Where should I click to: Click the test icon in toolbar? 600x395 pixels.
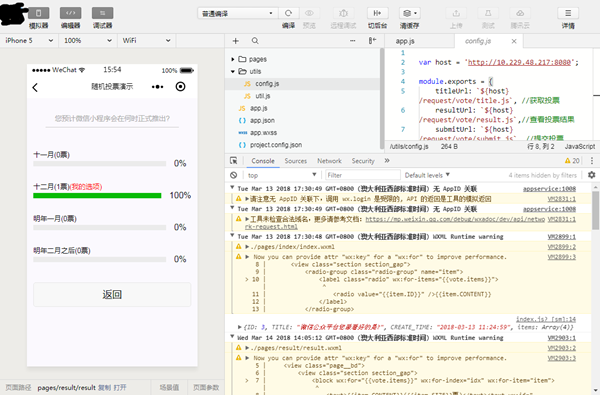(x=488, y=13)
